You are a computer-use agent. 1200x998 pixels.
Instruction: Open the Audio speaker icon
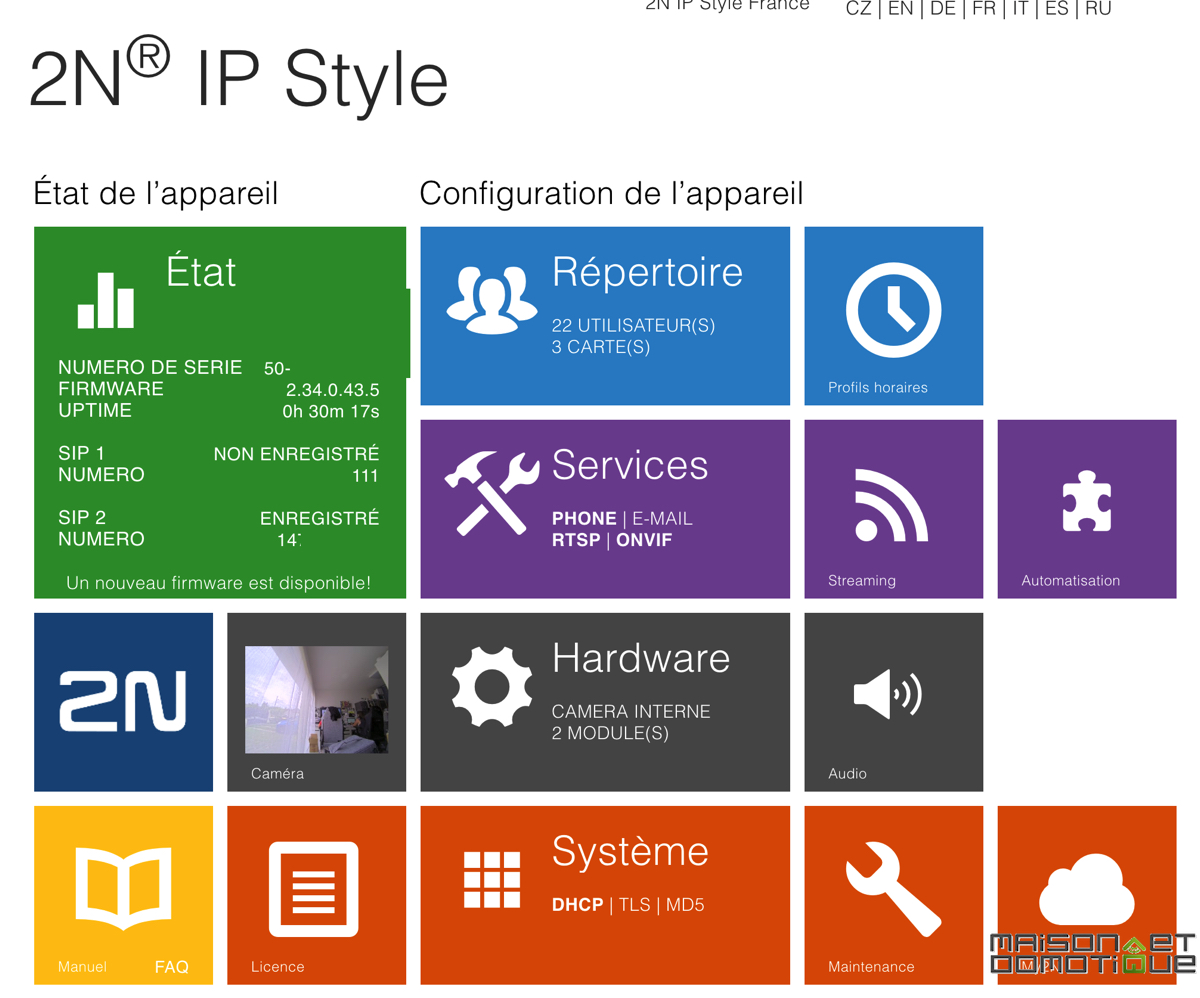887,695
